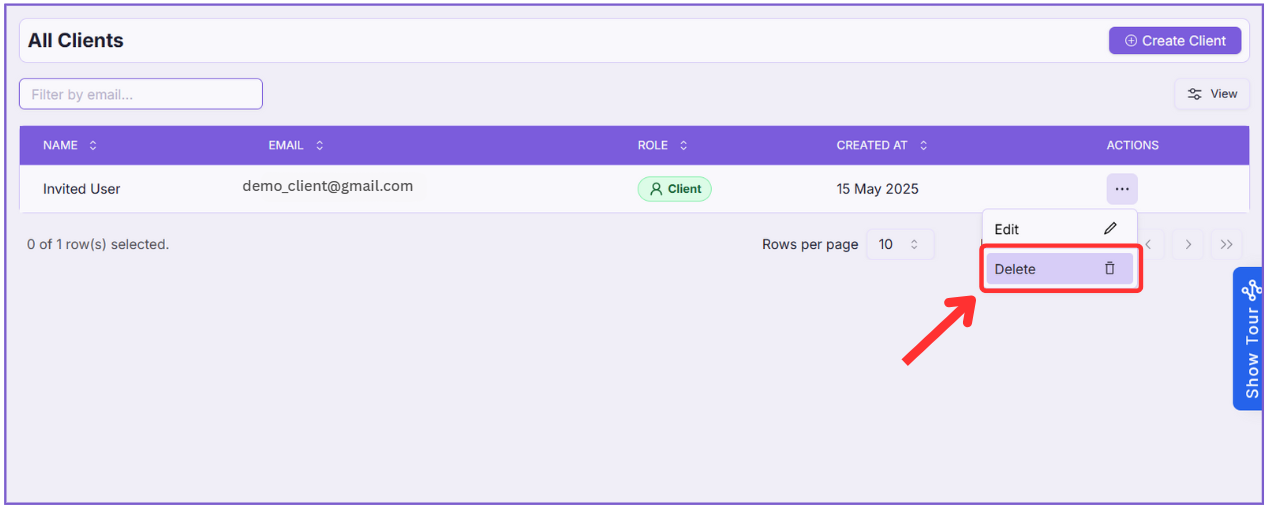
Task: Open the View column options dropdown
Action: point(1211,94)
